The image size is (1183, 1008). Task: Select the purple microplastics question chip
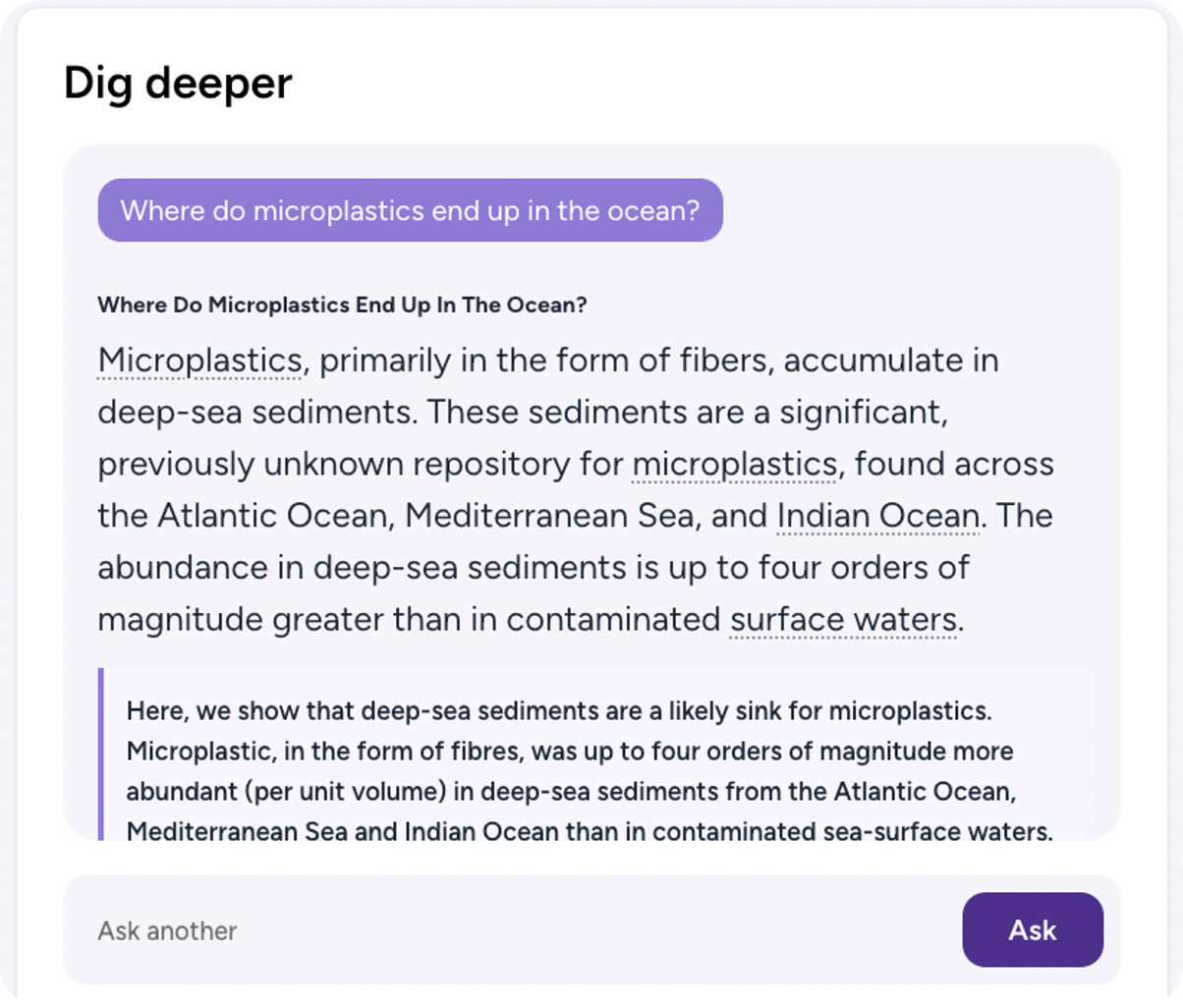click(411, 210)
